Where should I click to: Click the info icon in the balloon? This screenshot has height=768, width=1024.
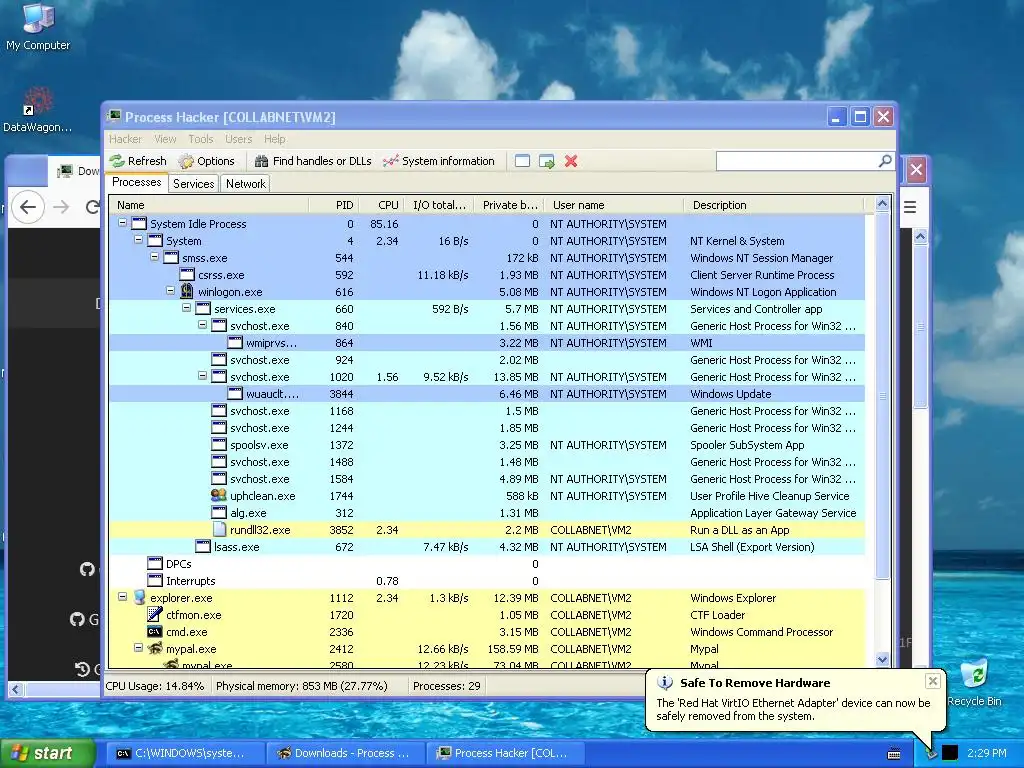[x=665, y=682]
